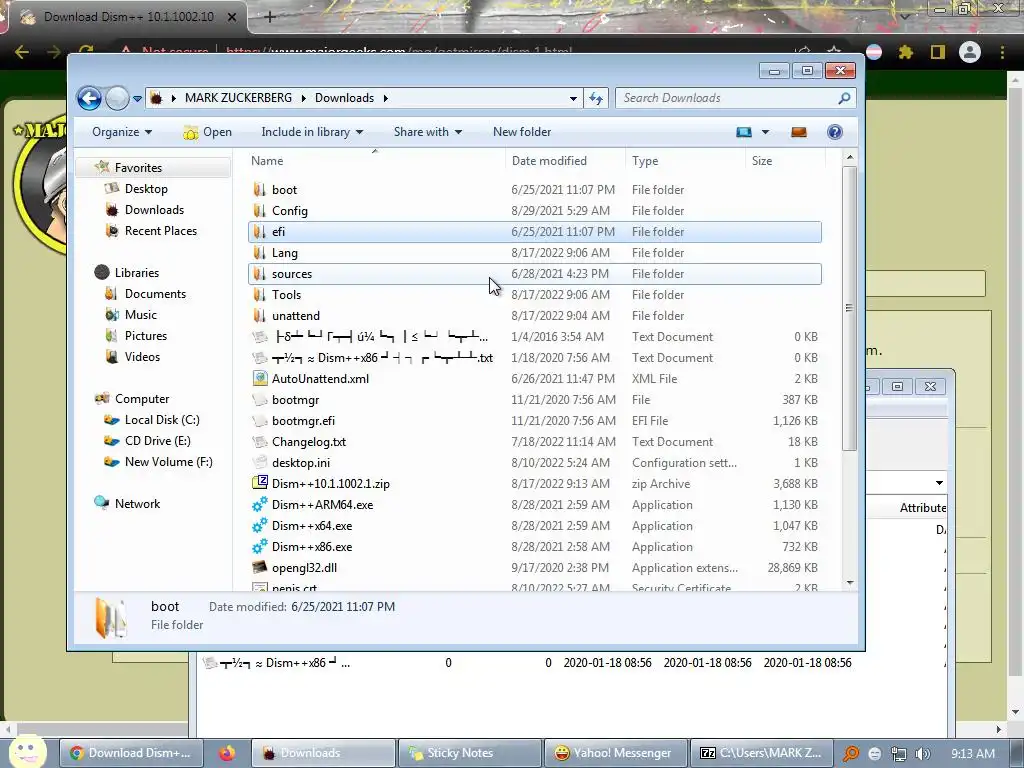The image size is (1024, 768).
Task: Toggle the preview pane icon
Action: (799, 132)
